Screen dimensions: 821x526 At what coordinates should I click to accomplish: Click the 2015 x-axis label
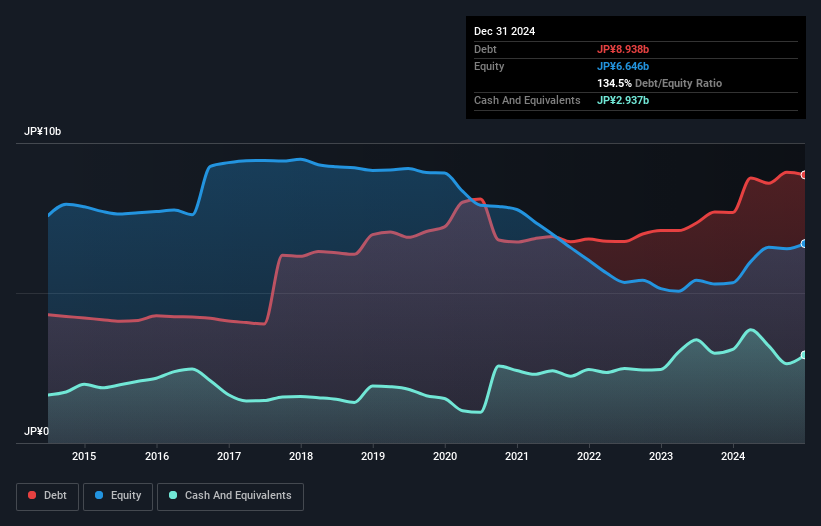coord(84,456)
